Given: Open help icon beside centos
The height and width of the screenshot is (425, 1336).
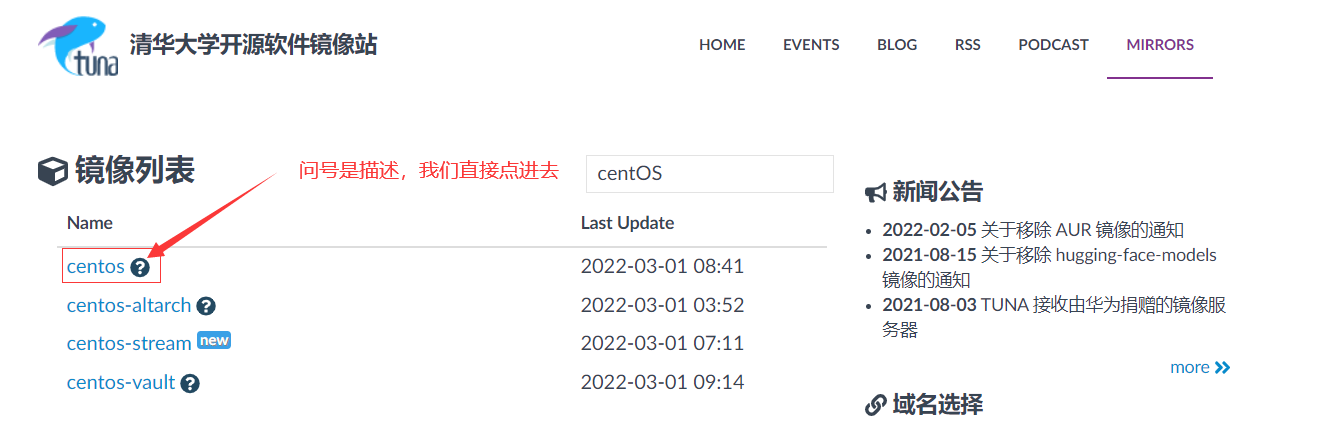Looking at the screenshot, I should point(140,267).
